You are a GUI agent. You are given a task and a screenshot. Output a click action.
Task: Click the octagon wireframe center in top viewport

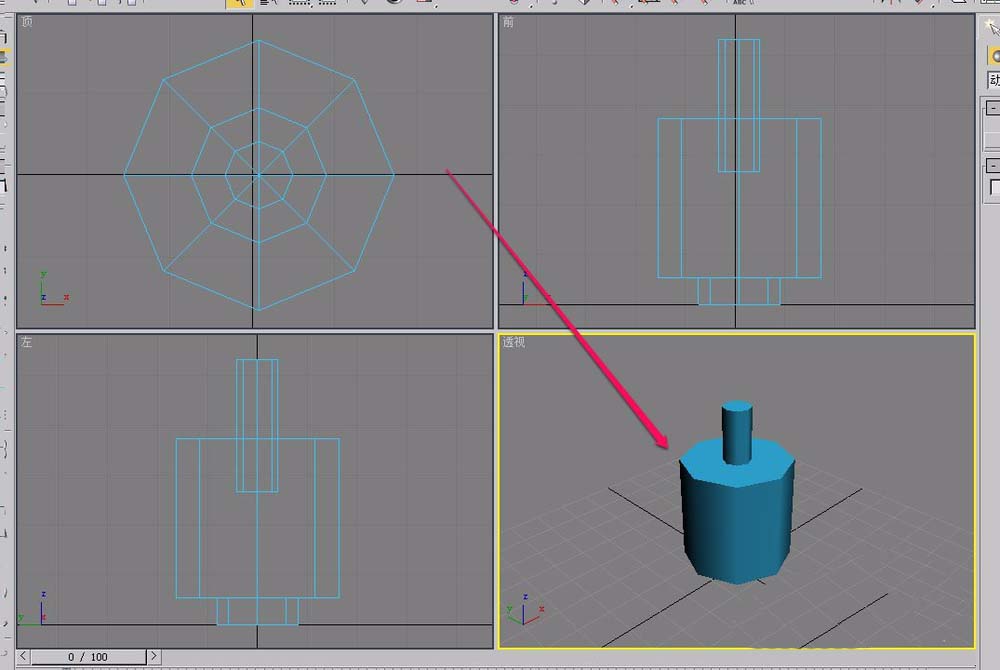click(258, 175)
